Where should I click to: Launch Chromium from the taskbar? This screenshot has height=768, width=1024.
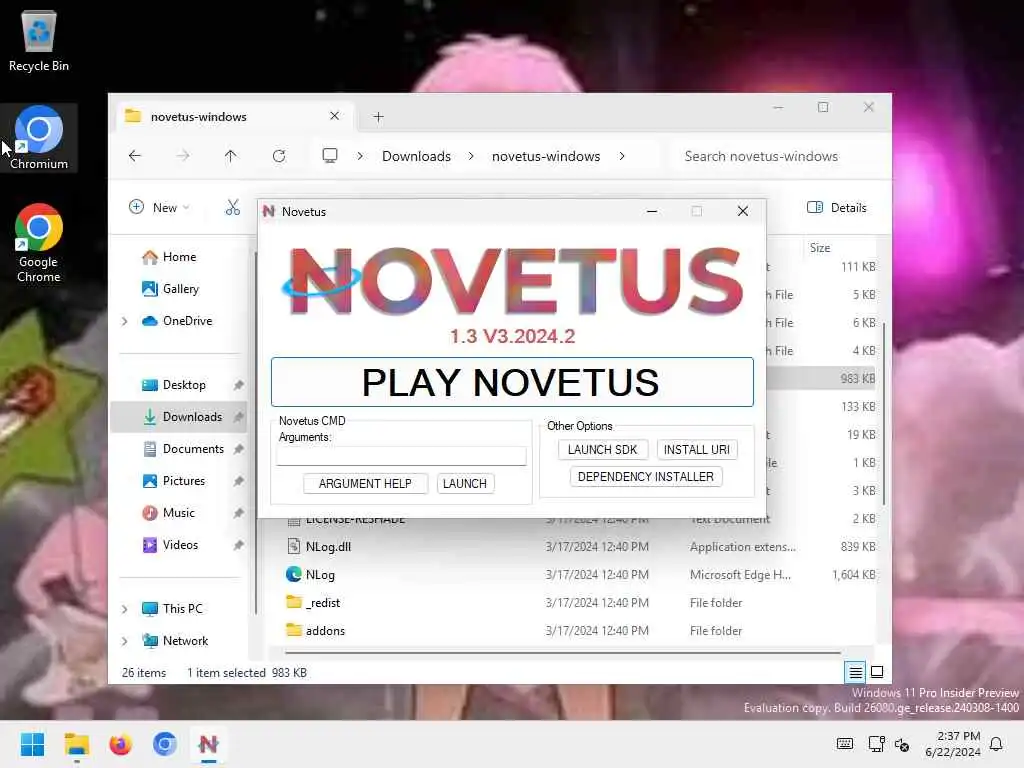tap(165, 744)
